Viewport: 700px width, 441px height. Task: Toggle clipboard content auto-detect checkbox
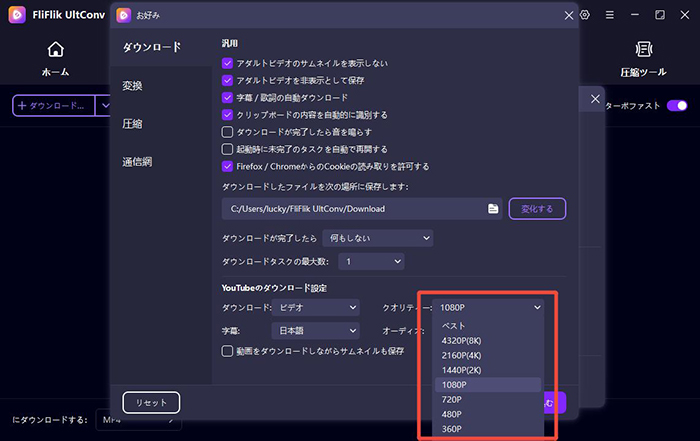[227, 115]
